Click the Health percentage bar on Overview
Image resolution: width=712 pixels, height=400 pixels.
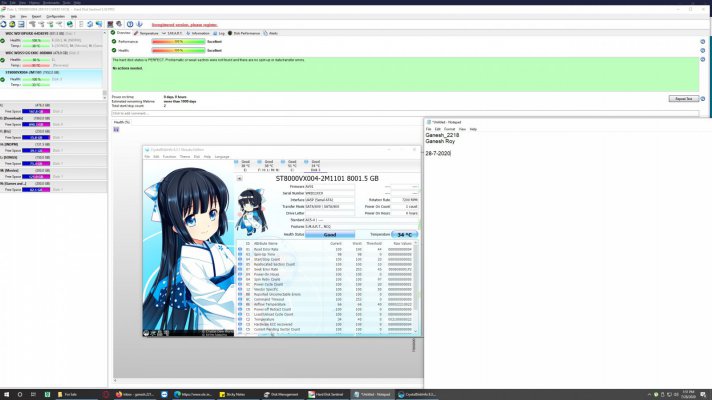(x=178, y=50)
